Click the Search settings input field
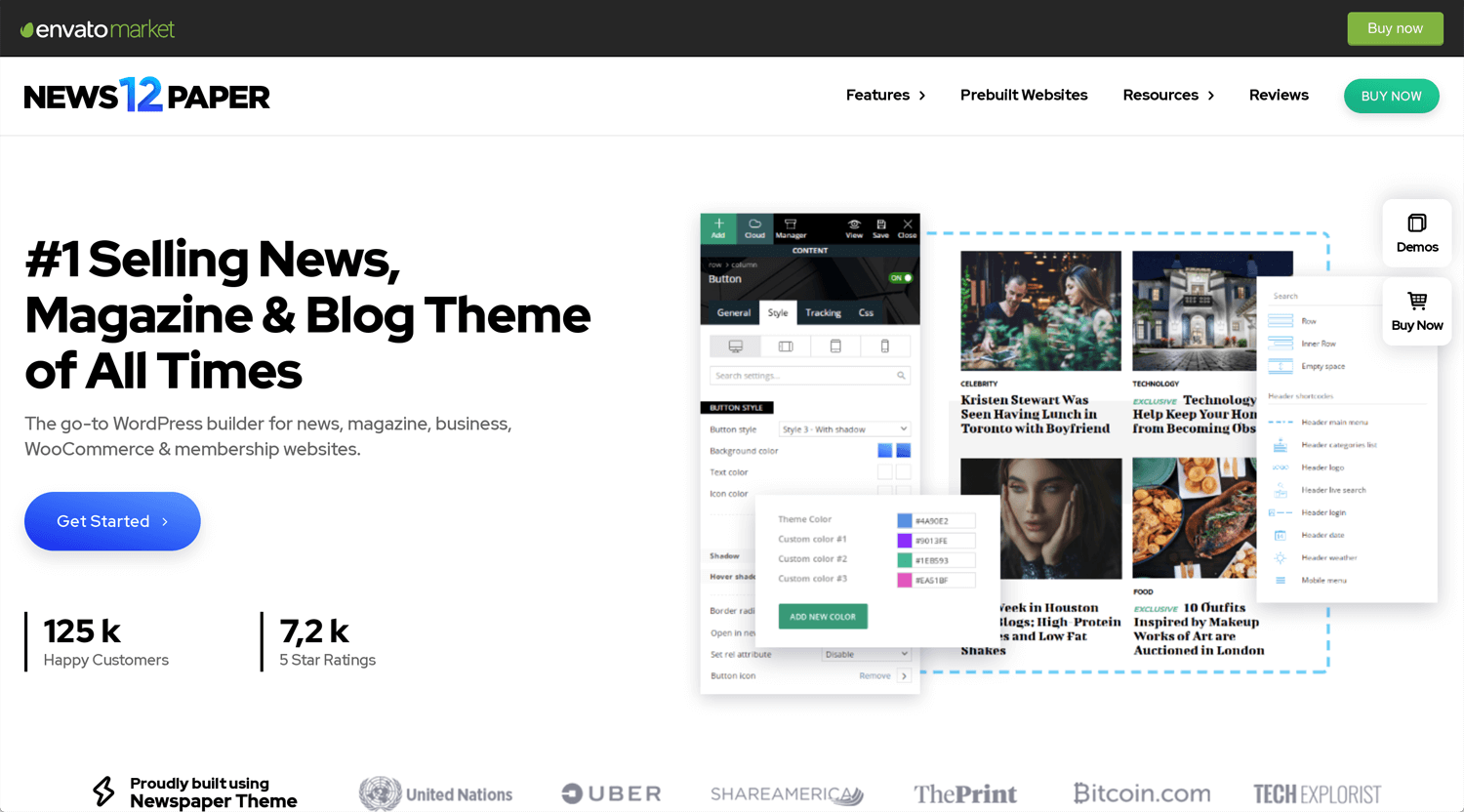 (810, 376)
